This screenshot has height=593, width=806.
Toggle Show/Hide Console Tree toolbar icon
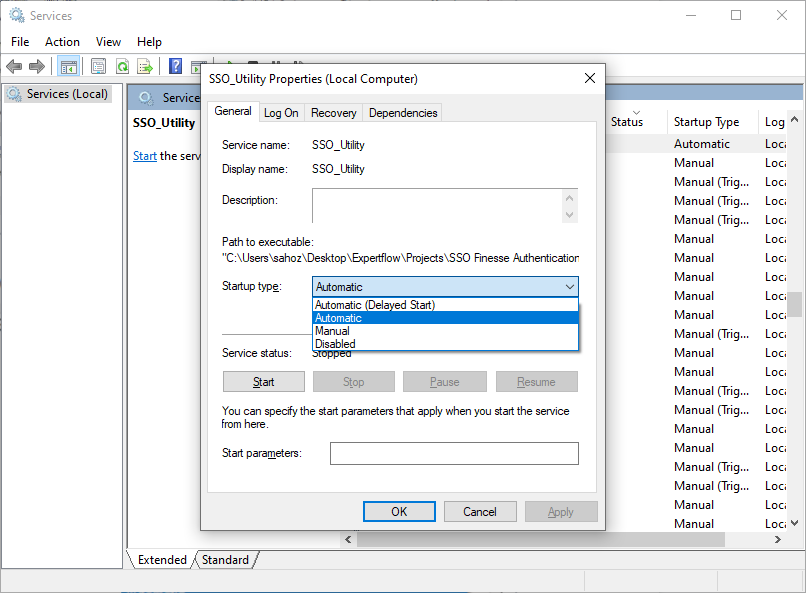(69, 67)
